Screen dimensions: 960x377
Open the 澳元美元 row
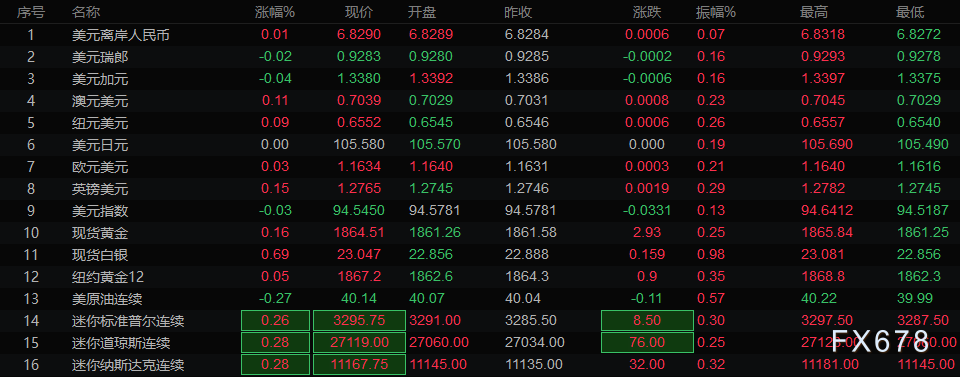[x=480, y=101]
